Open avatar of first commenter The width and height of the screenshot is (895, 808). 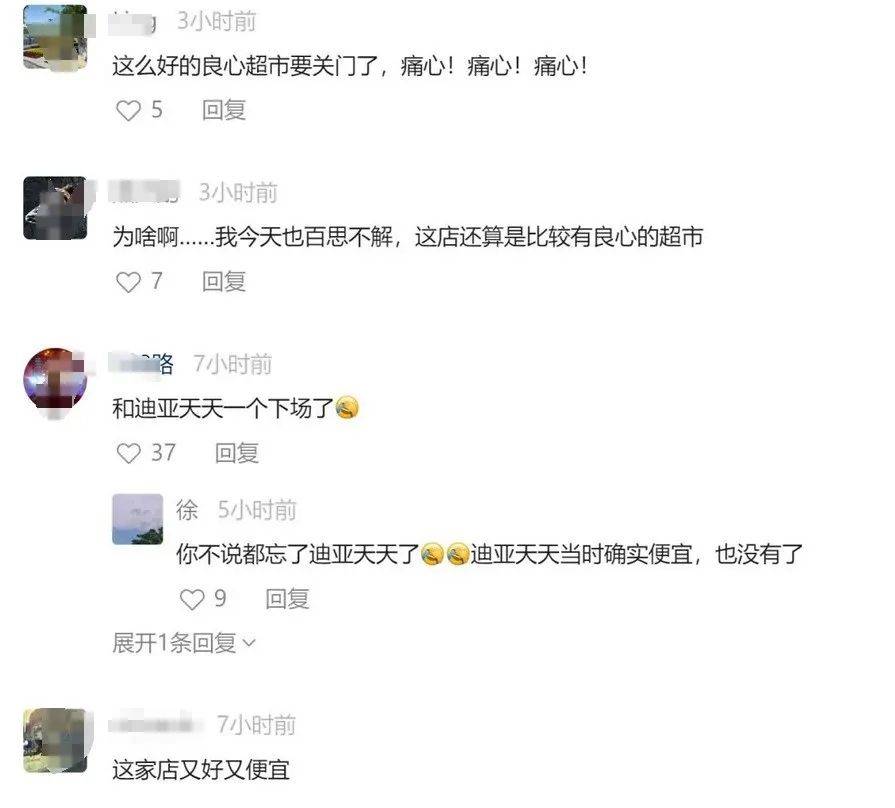[55, 38]
